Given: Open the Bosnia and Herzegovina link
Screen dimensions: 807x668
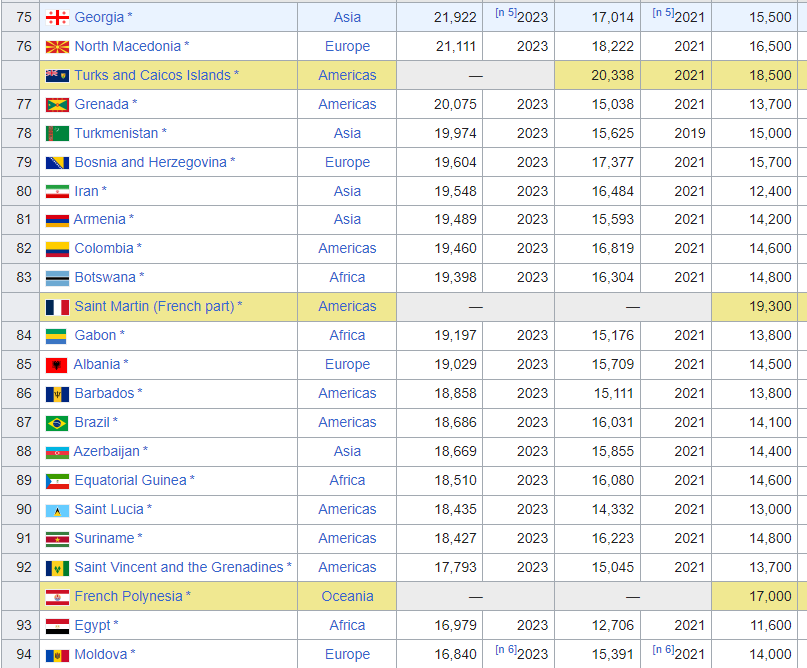Looking at the screenshot, I should (150, 162).
